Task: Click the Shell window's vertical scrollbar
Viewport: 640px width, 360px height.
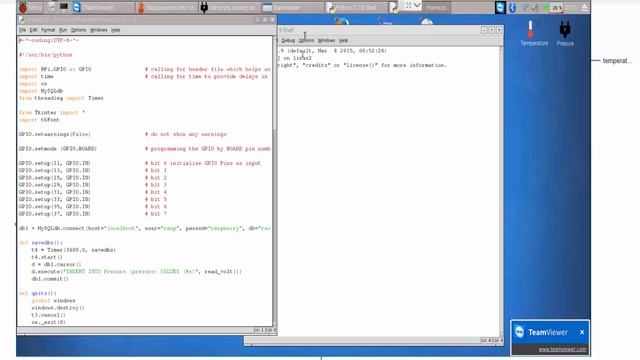Action: click(501, 191)
